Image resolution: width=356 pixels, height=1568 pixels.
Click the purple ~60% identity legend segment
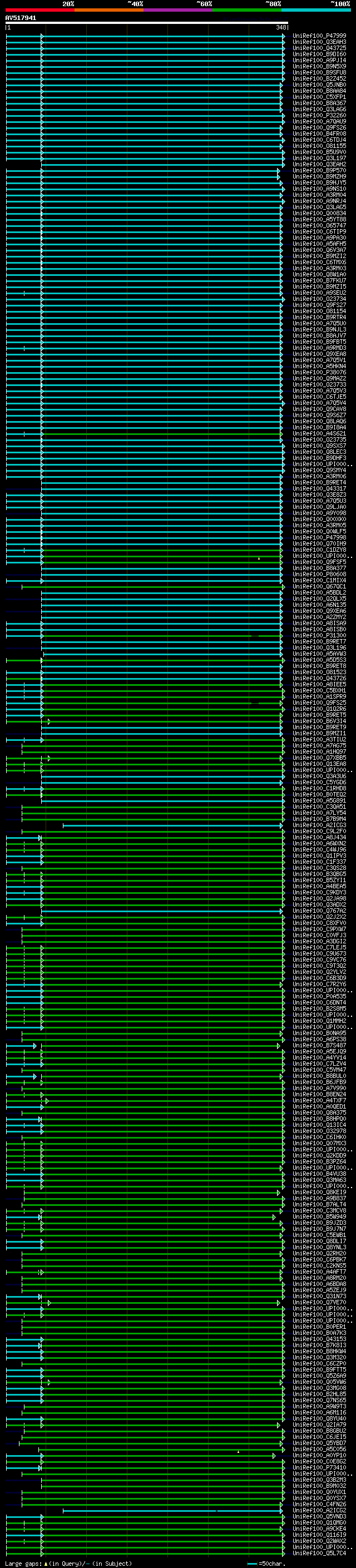177,10
